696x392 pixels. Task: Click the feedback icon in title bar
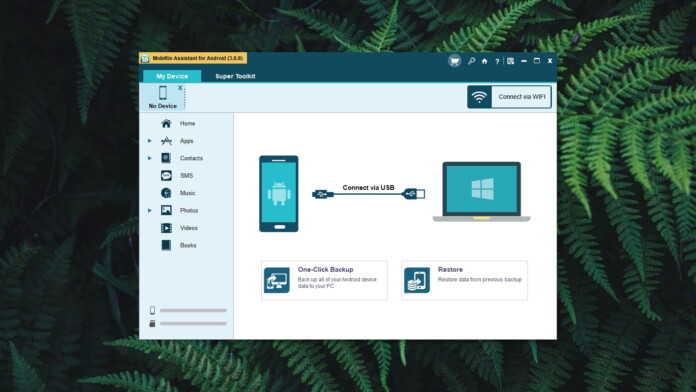[x=510, y=61]
